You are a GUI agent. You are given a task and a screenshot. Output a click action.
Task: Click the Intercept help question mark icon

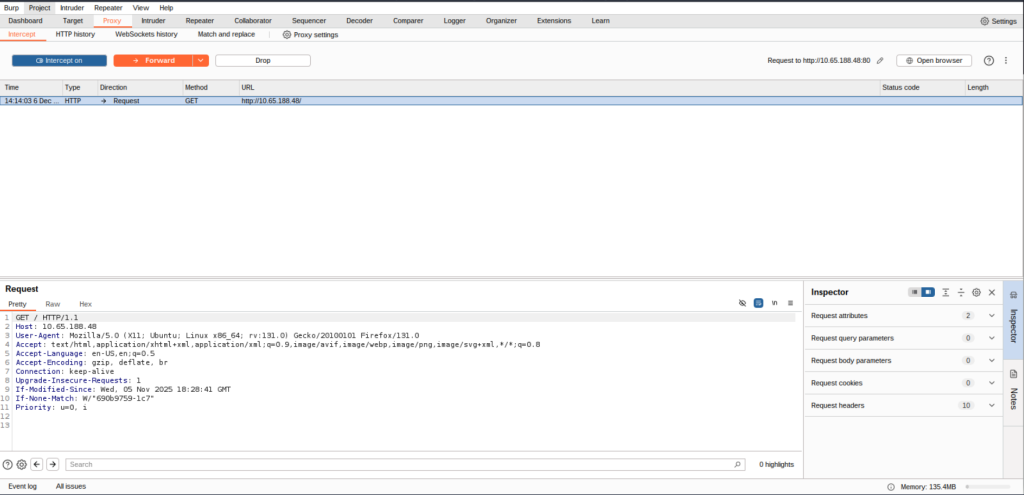tap(989, 60)
